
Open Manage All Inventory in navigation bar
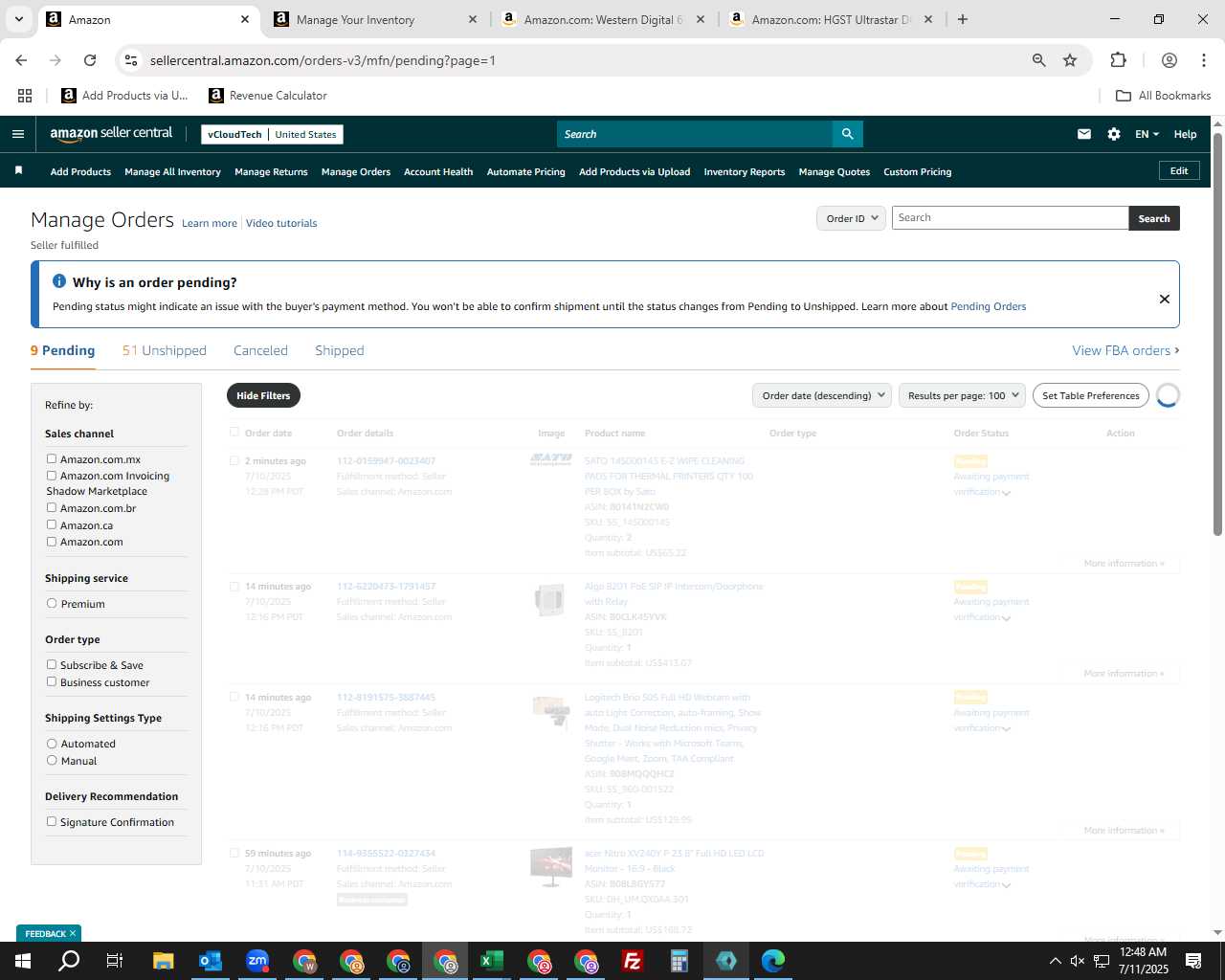[172, 172]
